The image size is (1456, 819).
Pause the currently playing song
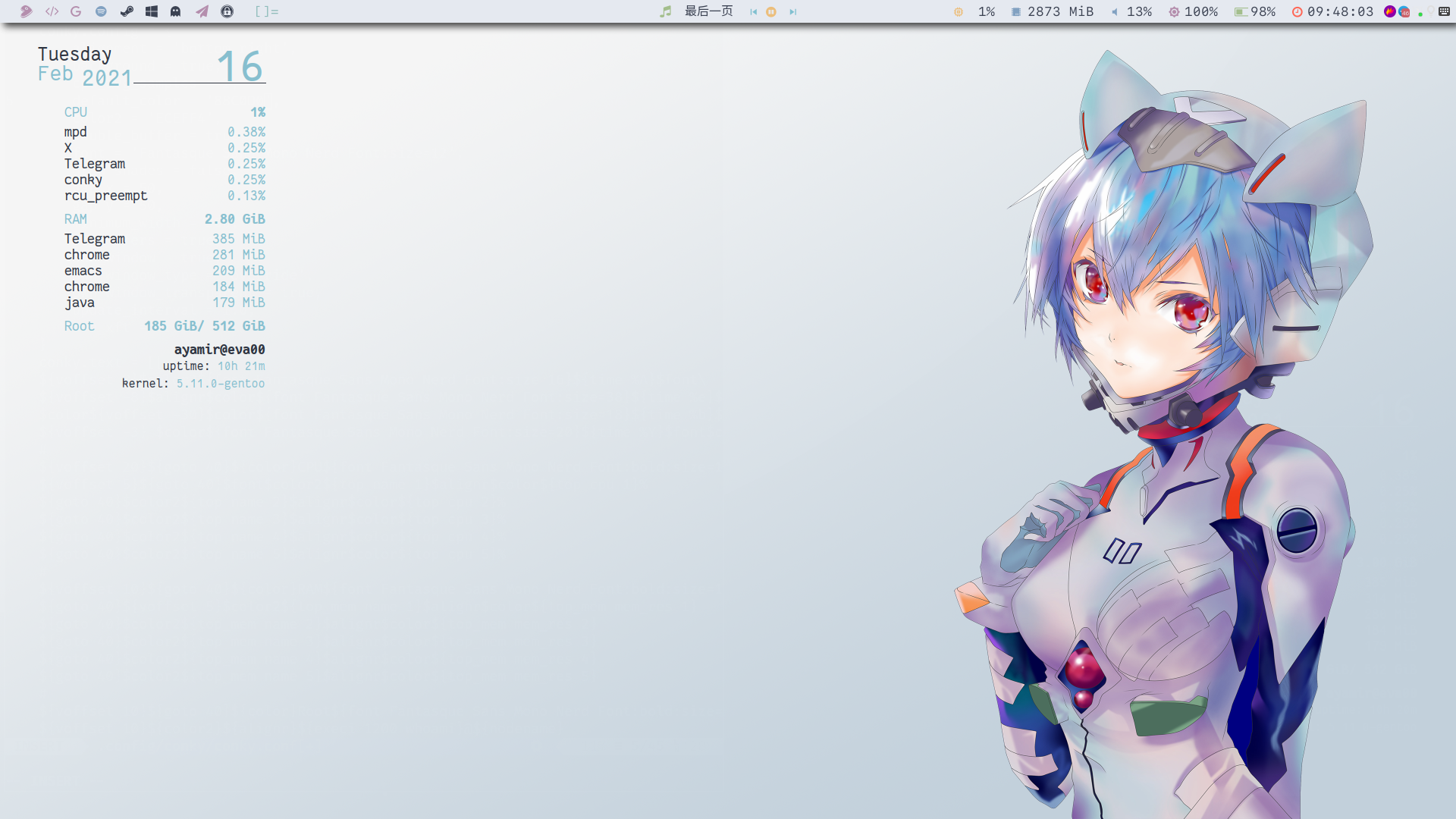[x=771, y=12]
